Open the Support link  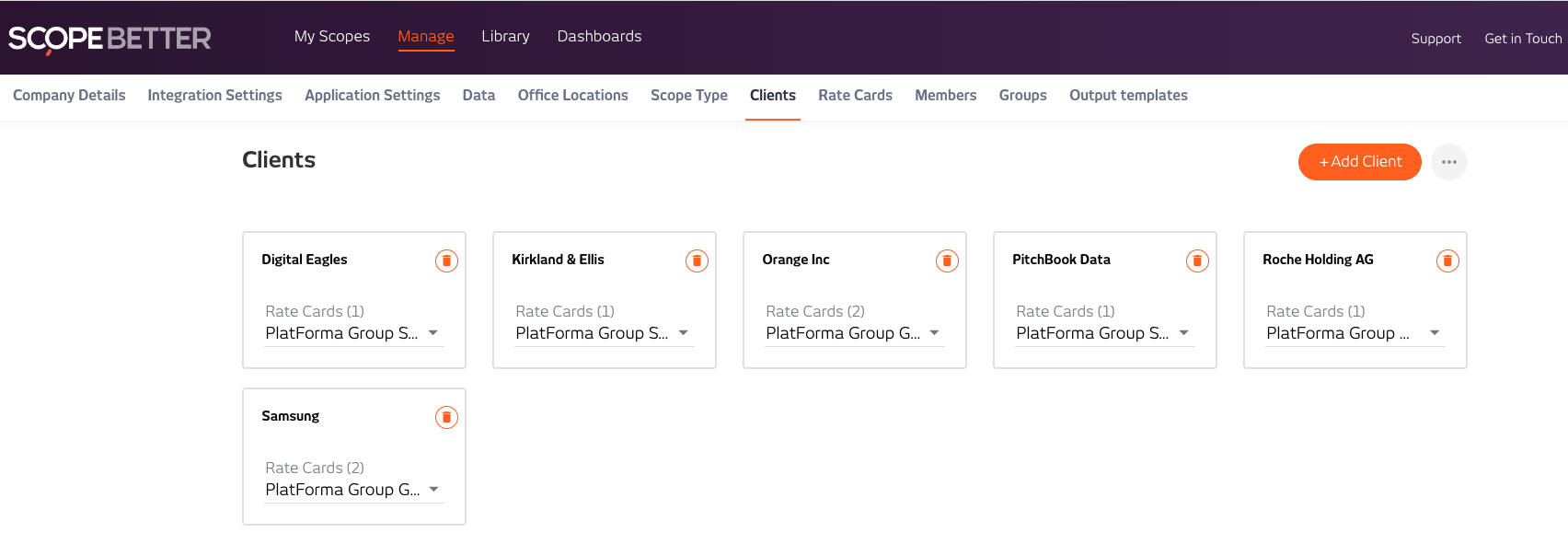tap(1435, 39)
